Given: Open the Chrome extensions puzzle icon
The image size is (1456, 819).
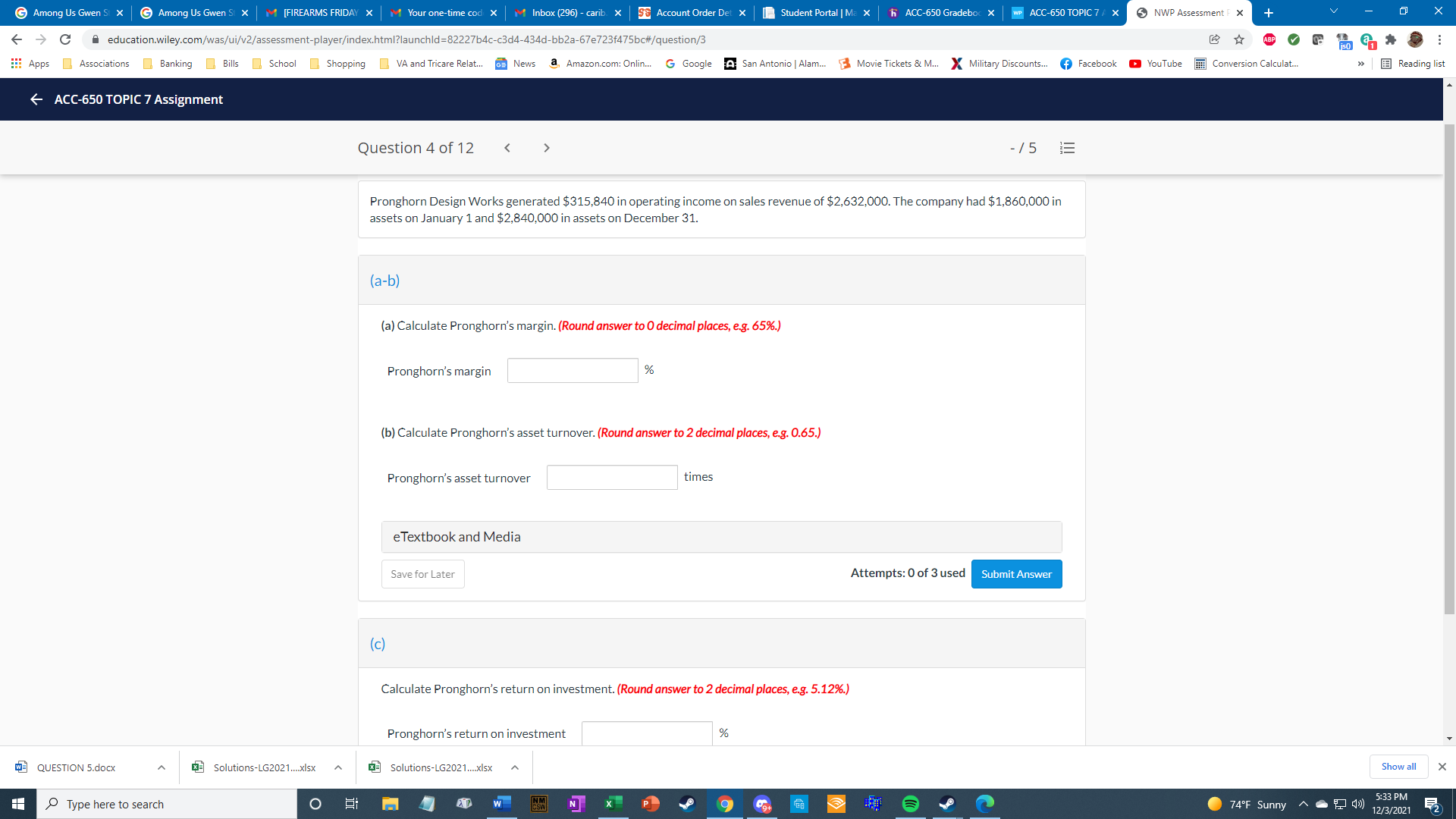Looking at the screenshot, I should (1390, 39).
